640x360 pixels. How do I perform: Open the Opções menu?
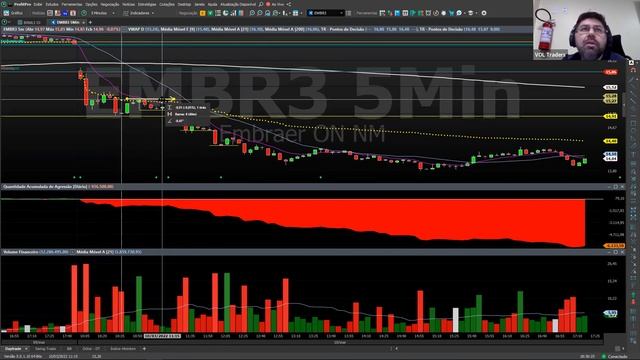tap(91, 4)
